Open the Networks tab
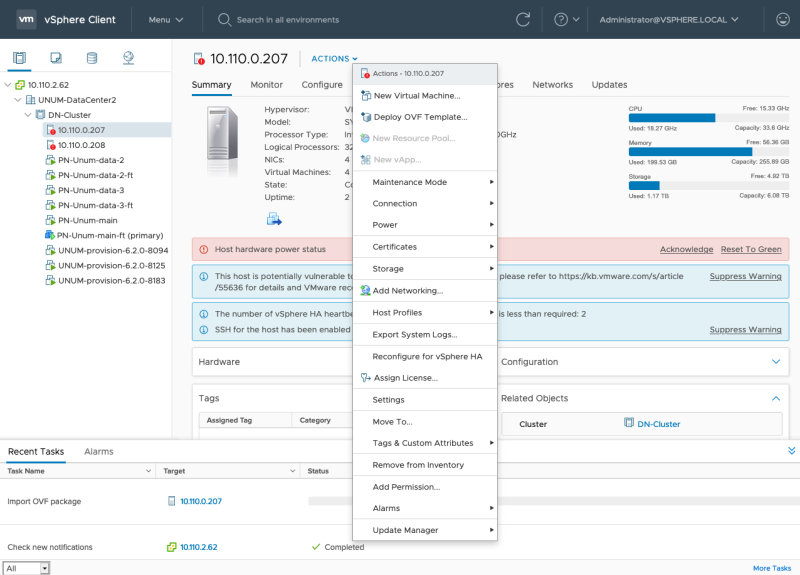Image resolution: width=800 pixels, height=575 pixels. coord(553,85)
